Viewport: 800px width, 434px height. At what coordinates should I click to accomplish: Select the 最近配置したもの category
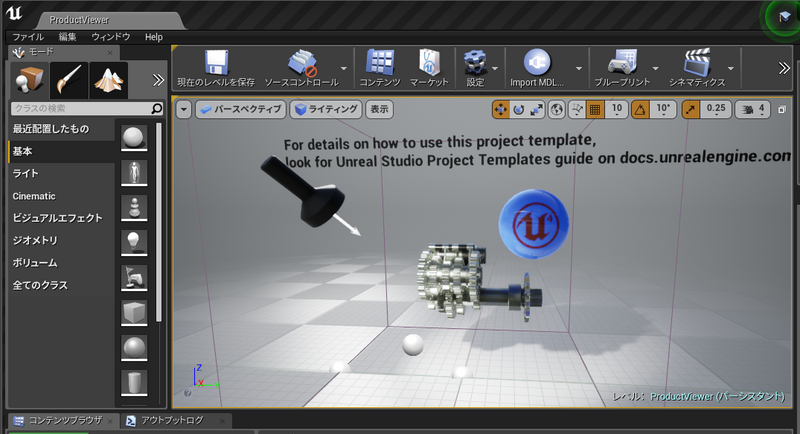[x=61, y=129]
